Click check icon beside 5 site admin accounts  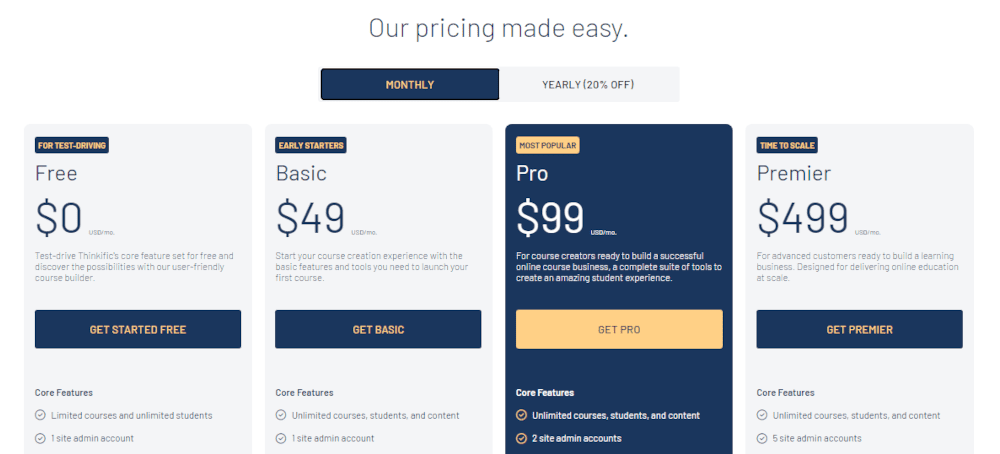(761, 438)
